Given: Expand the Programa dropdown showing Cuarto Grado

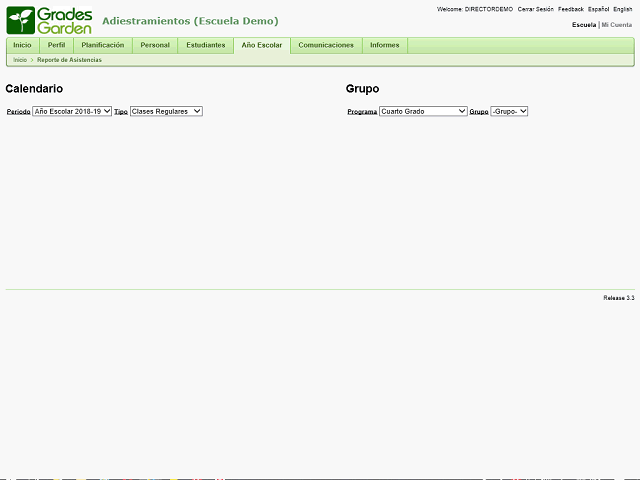Looking at the screenshot, I should click(423, 111).
